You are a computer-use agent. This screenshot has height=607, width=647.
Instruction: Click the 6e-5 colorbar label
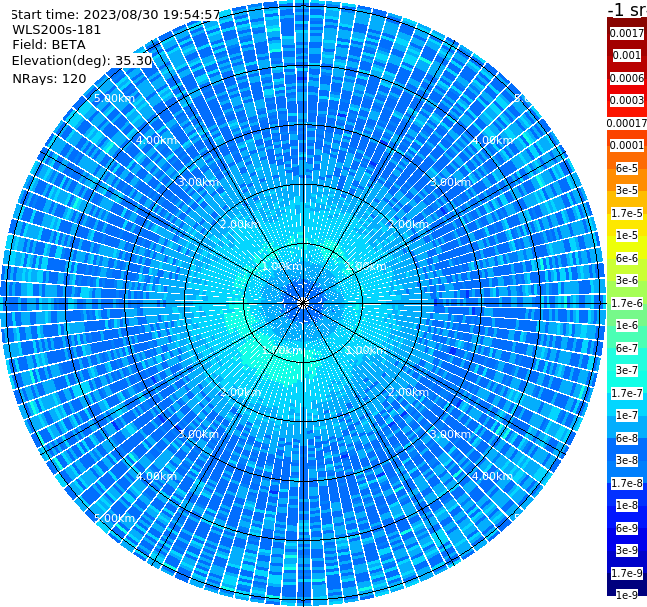click(627, 168)
